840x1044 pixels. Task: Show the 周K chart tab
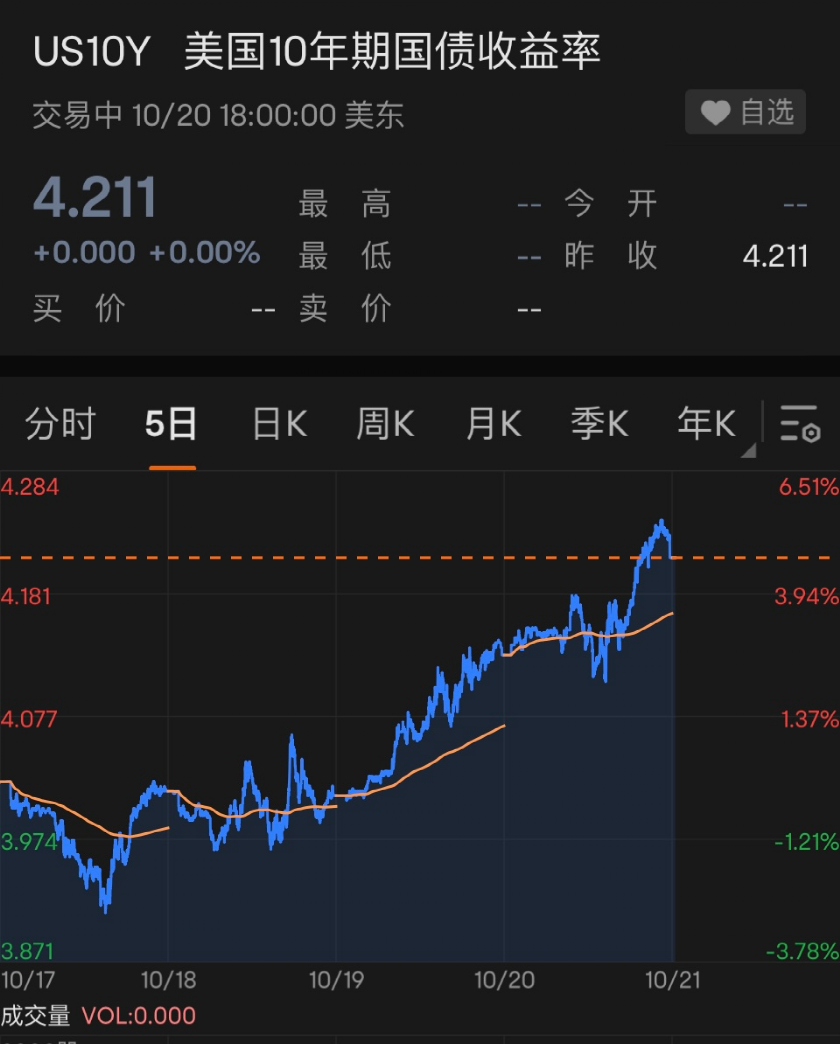pos(385,425)
